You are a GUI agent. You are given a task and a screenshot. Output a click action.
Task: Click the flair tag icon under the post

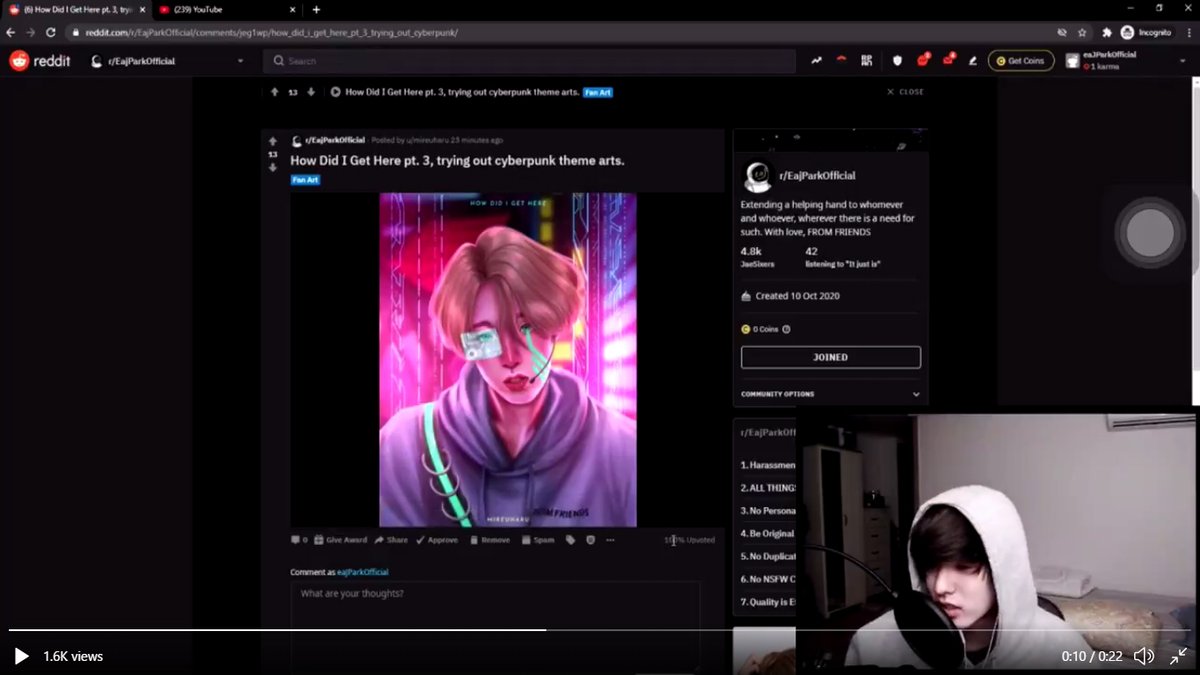(x=570, y=540)
